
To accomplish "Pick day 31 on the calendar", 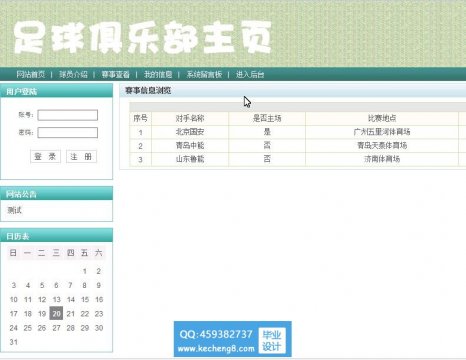I will 14,342.
